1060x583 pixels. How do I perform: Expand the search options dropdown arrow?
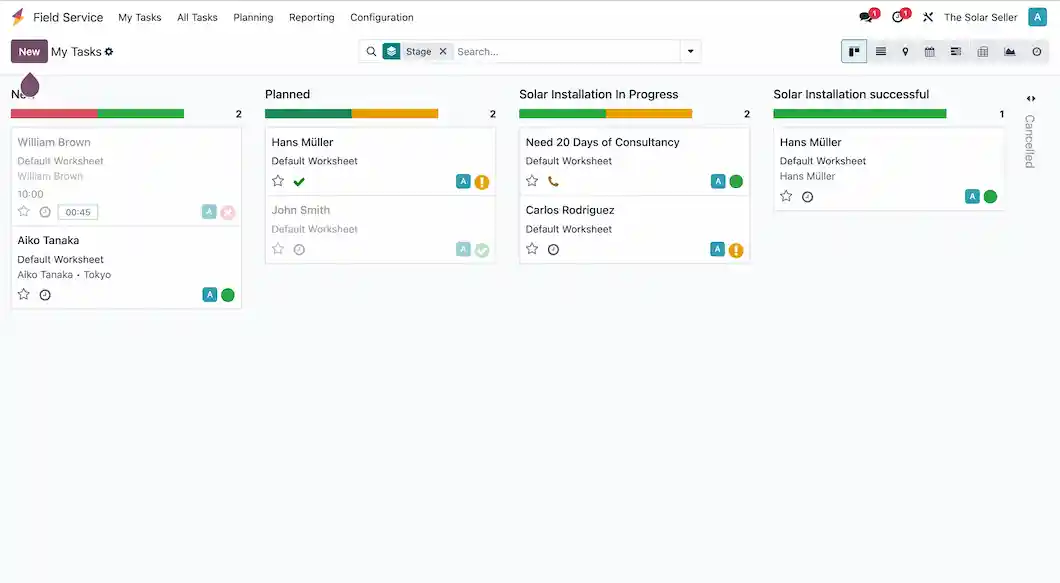point(690,51)
